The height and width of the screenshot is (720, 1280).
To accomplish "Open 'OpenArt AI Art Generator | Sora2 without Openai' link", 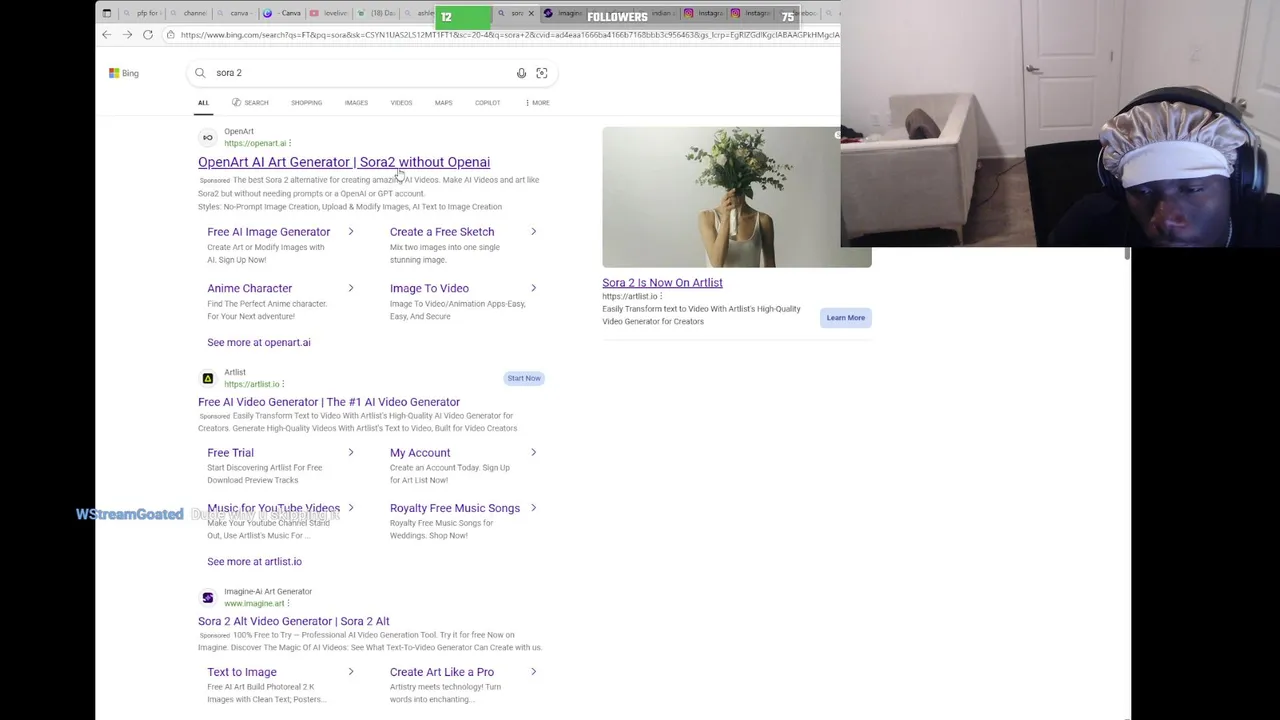I will [344, 162].
